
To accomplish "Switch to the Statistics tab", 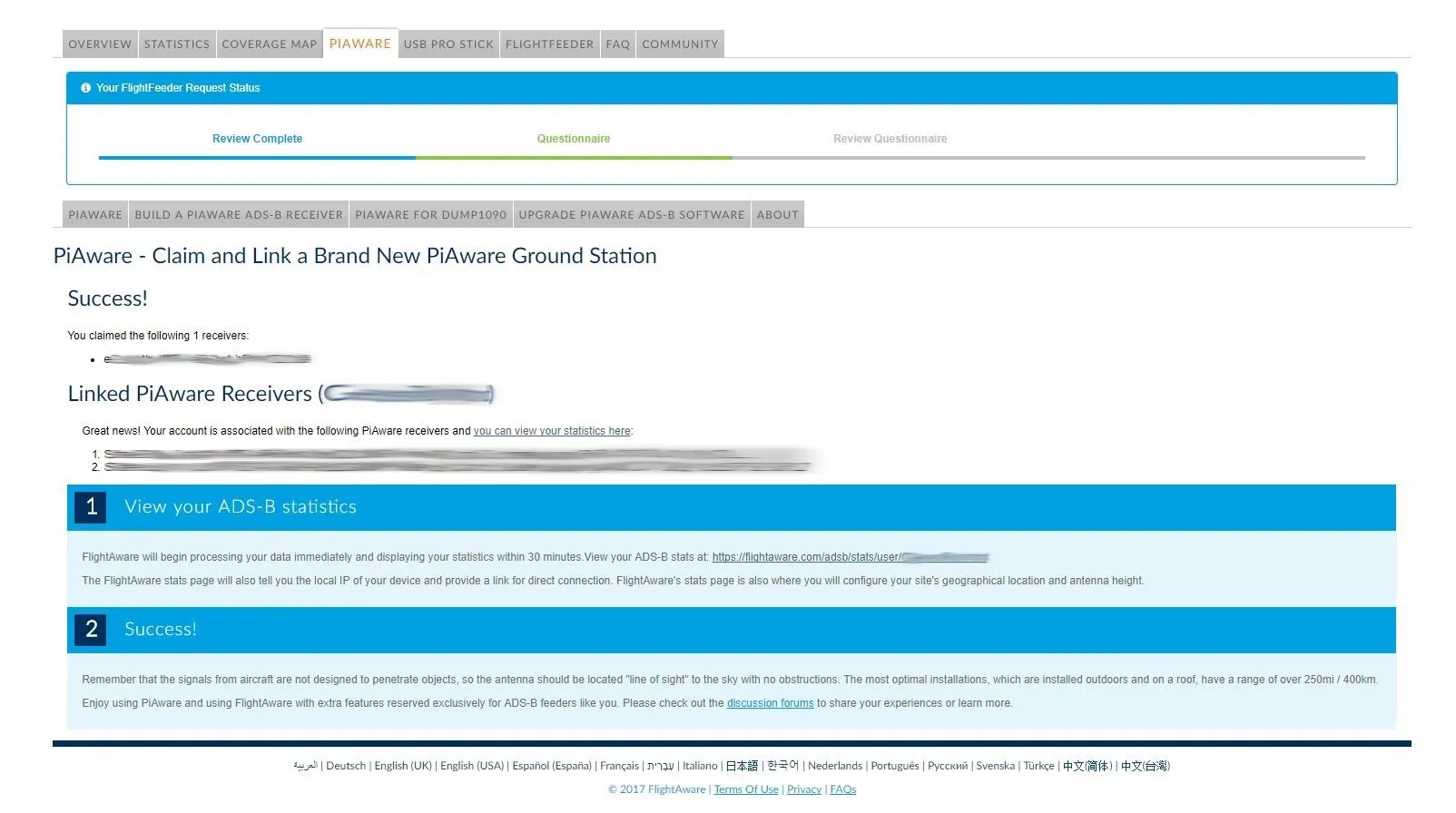I will click(177, 44).
